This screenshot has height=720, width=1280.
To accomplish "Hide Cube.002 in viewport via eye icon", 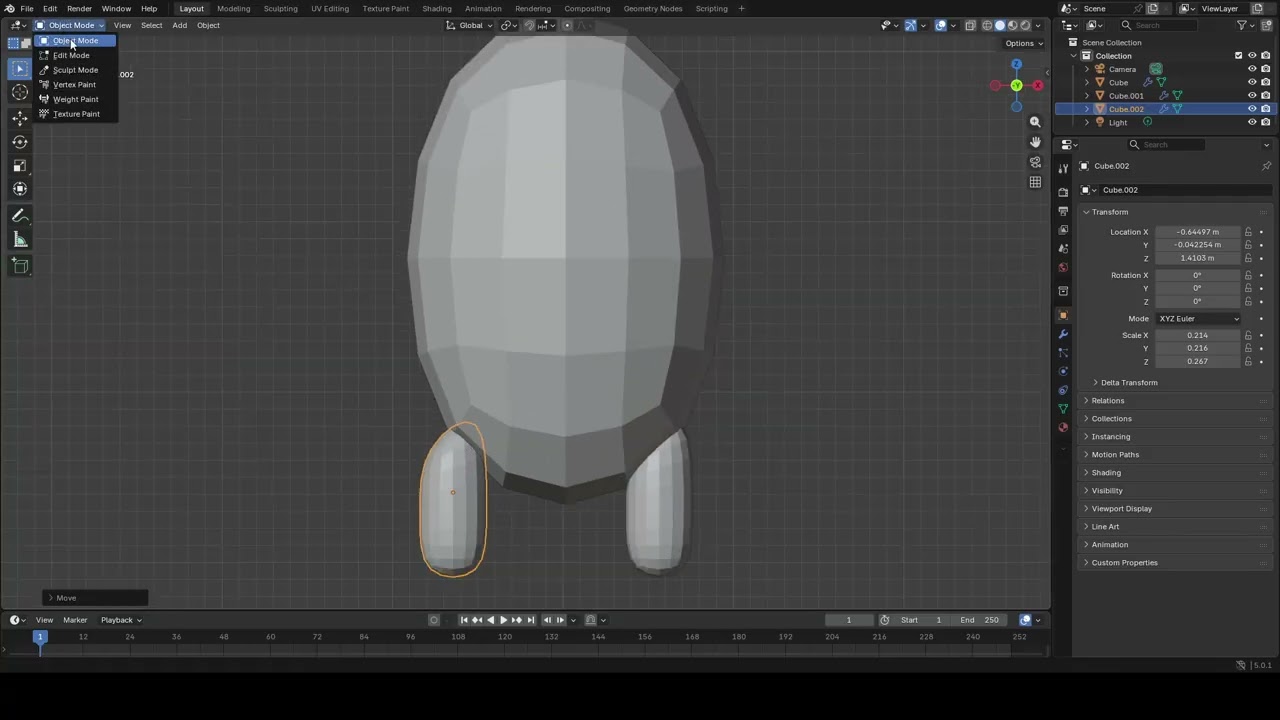I will (1252, 109).
